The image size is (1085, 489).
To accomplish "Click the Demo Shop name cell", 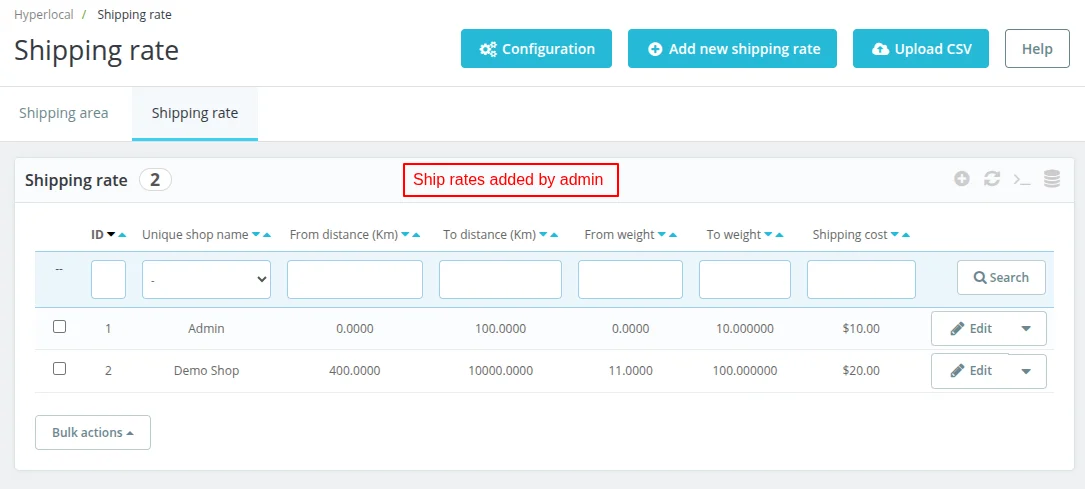I will 206,371.
